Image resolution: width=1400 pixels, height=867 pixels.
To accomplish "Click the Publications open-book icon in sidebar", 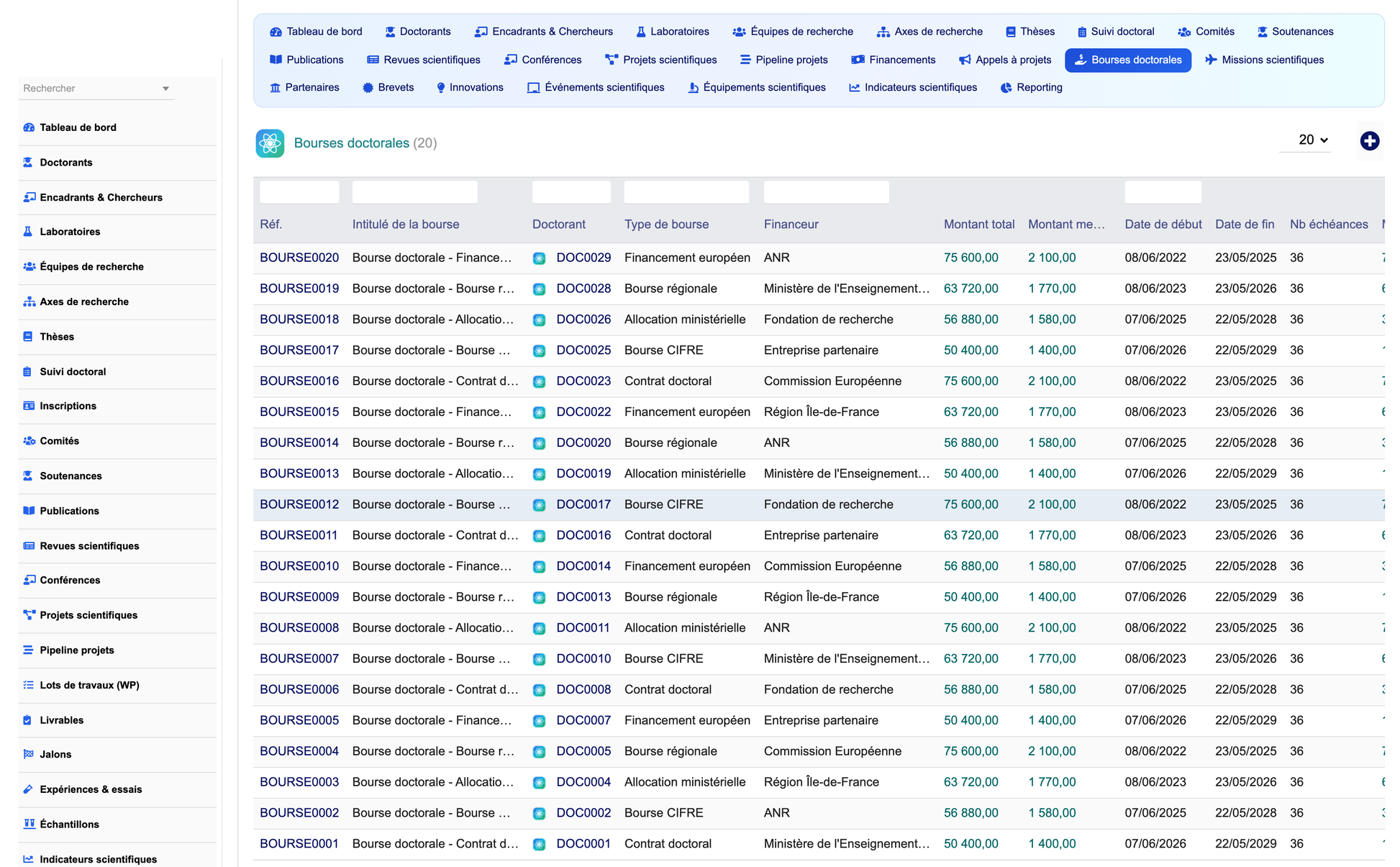I will point(29,511).
